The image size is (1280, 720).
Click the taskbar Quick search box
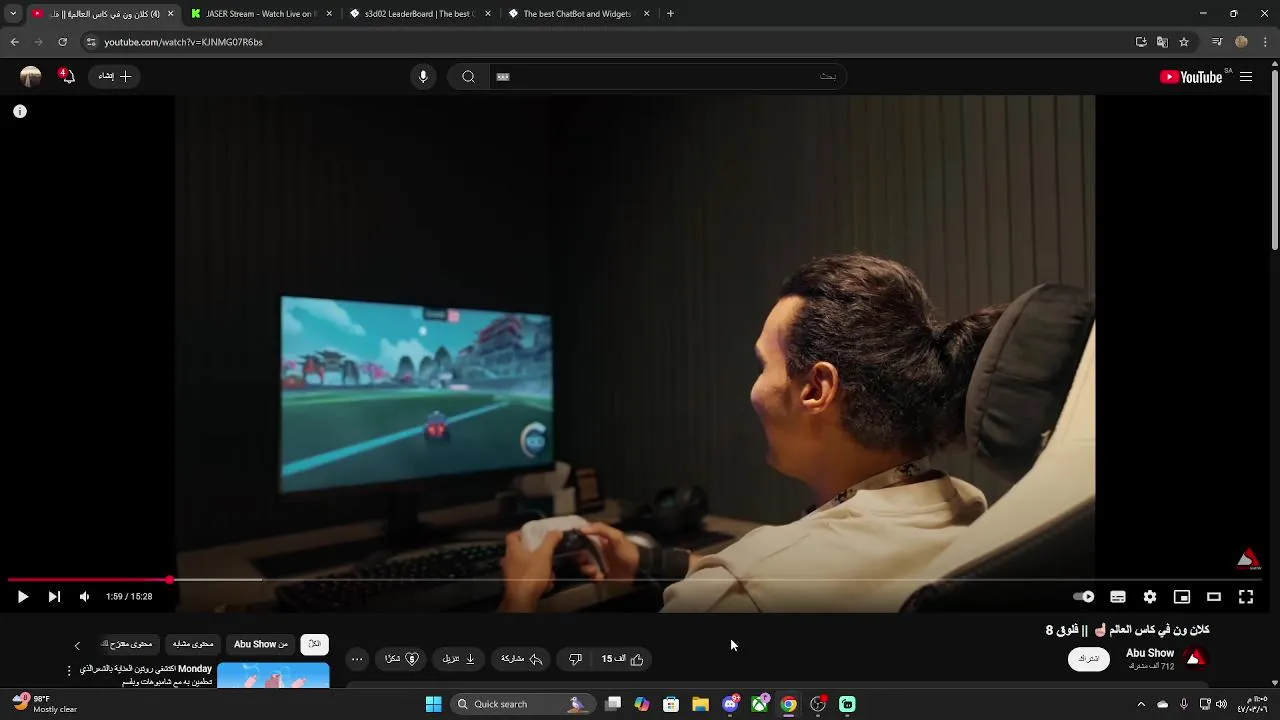tap(523, 704)
